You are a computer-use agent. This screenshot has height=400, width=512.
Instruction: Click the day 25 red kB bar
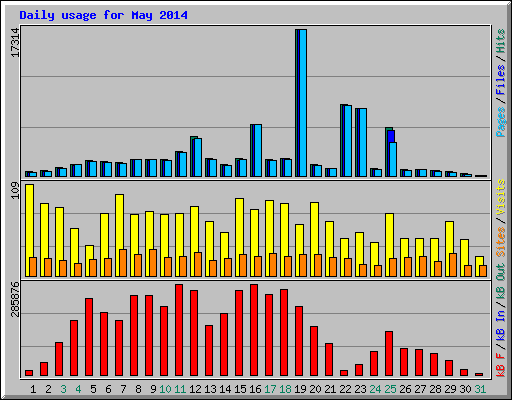(x=389, y=353)
